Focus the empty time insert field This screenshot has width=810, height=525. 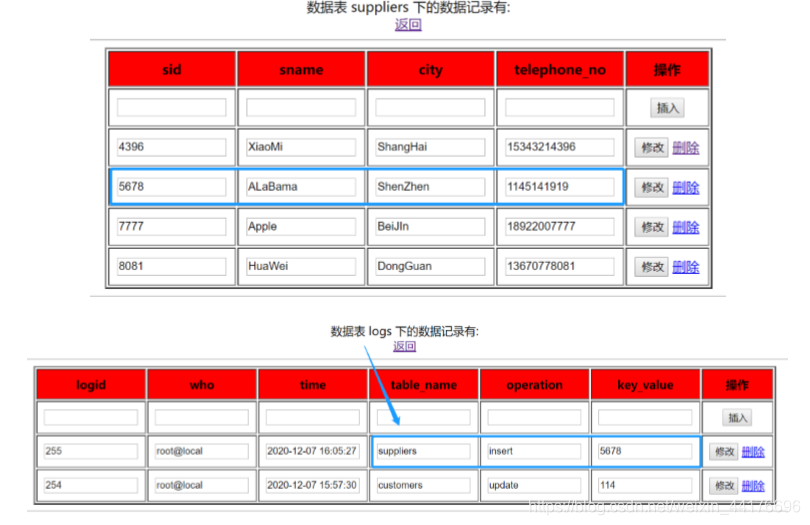pyautogui.click(x=313, y=417)
